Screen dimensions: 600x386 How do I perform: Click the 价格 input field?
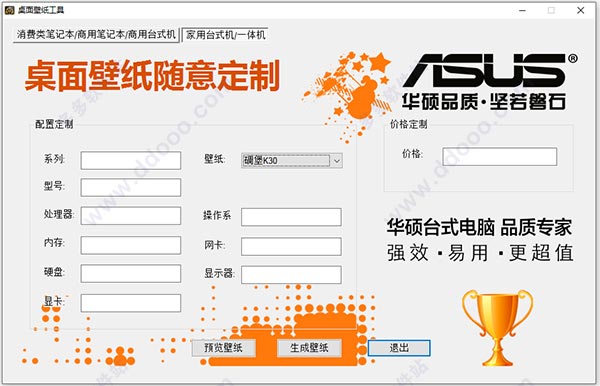pyautogui.click(x=500, y=156)
